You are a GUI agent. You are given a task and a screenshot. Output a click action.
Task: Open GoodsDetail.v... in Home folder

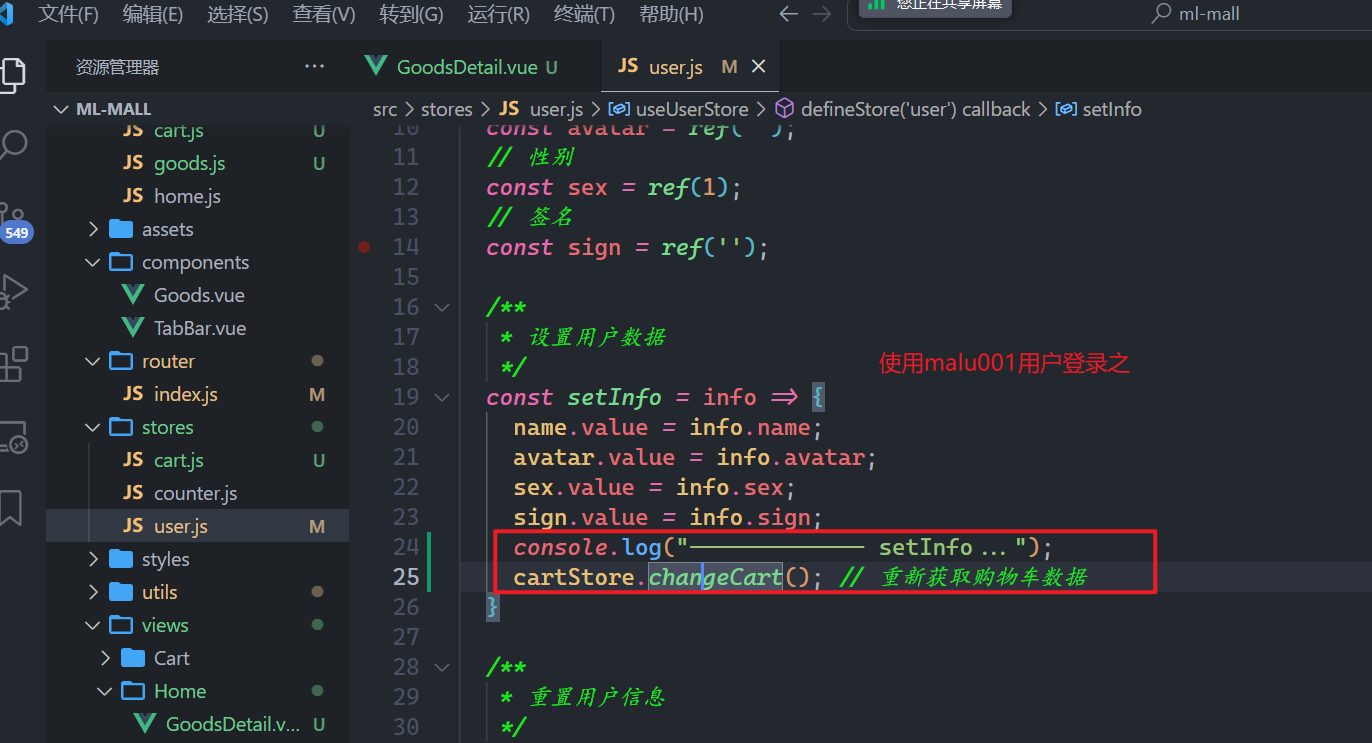click(x=232, y=724)
